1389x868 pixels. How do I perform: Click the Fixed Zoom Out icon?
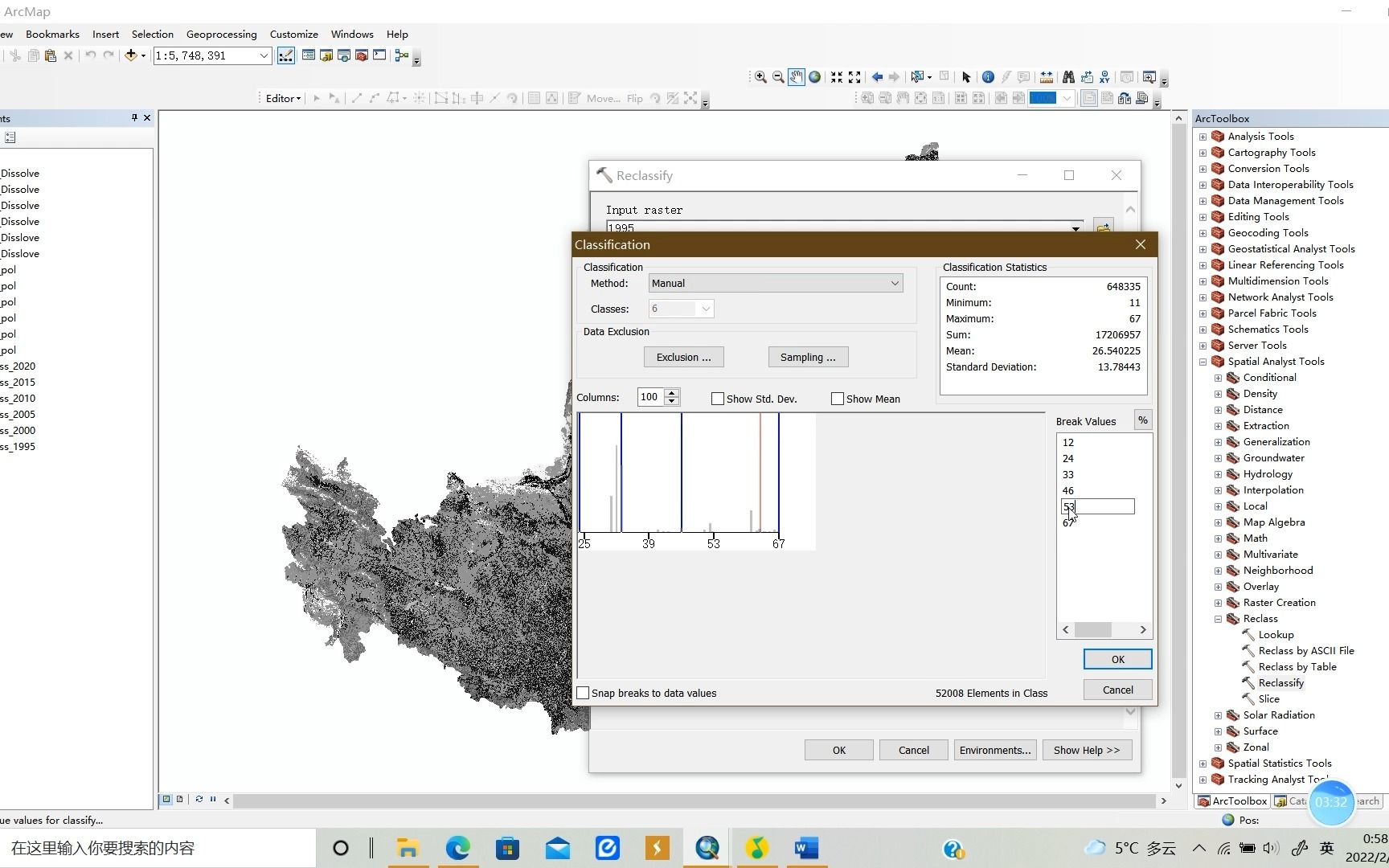pos(854,77)
